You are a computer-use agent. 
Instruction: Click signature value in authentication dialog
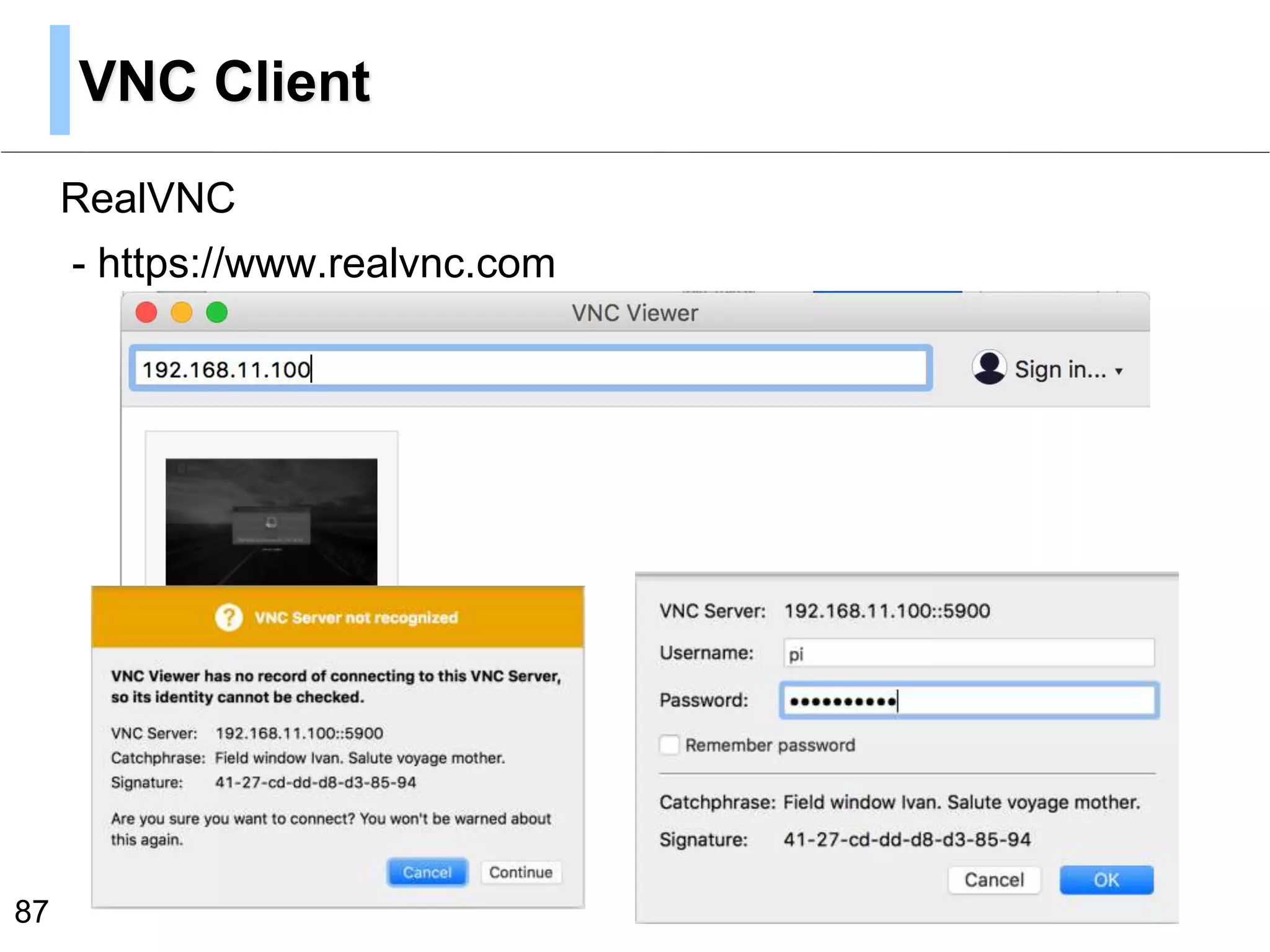(907, 840)
